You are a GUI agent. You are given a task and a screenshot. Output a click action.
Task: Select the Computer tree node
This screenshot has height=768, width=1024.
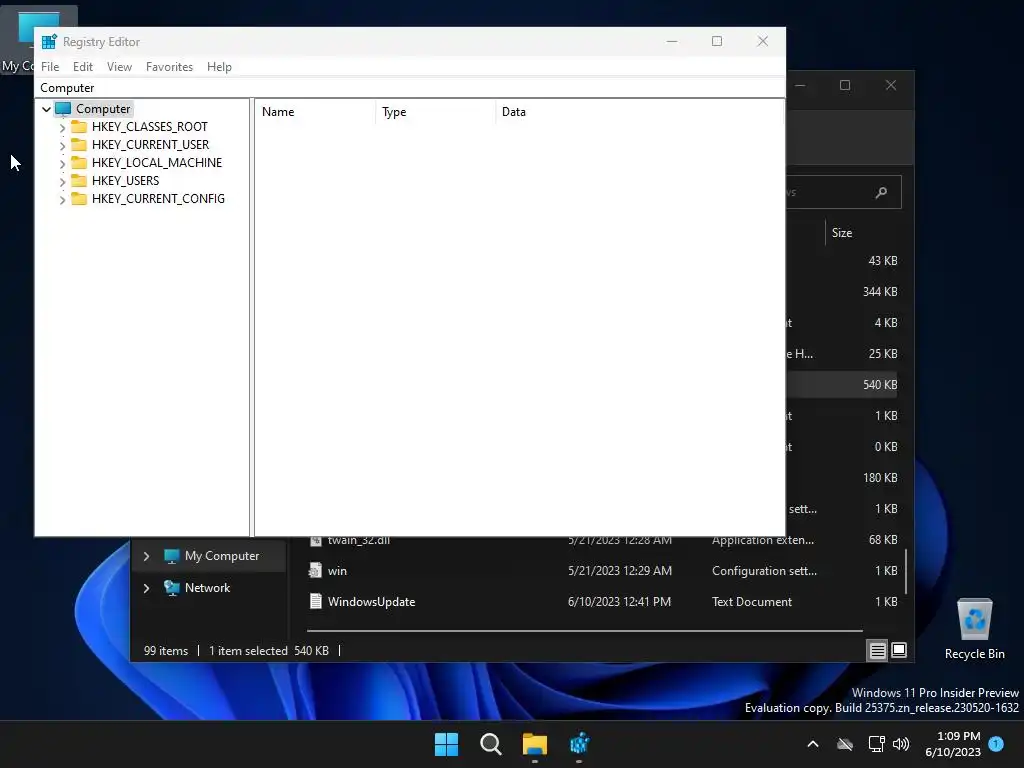click(103, 109)
